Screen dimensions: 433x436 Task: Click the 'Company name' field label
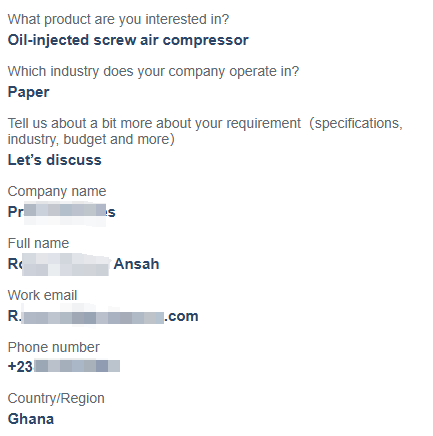[x=57, y=192]
